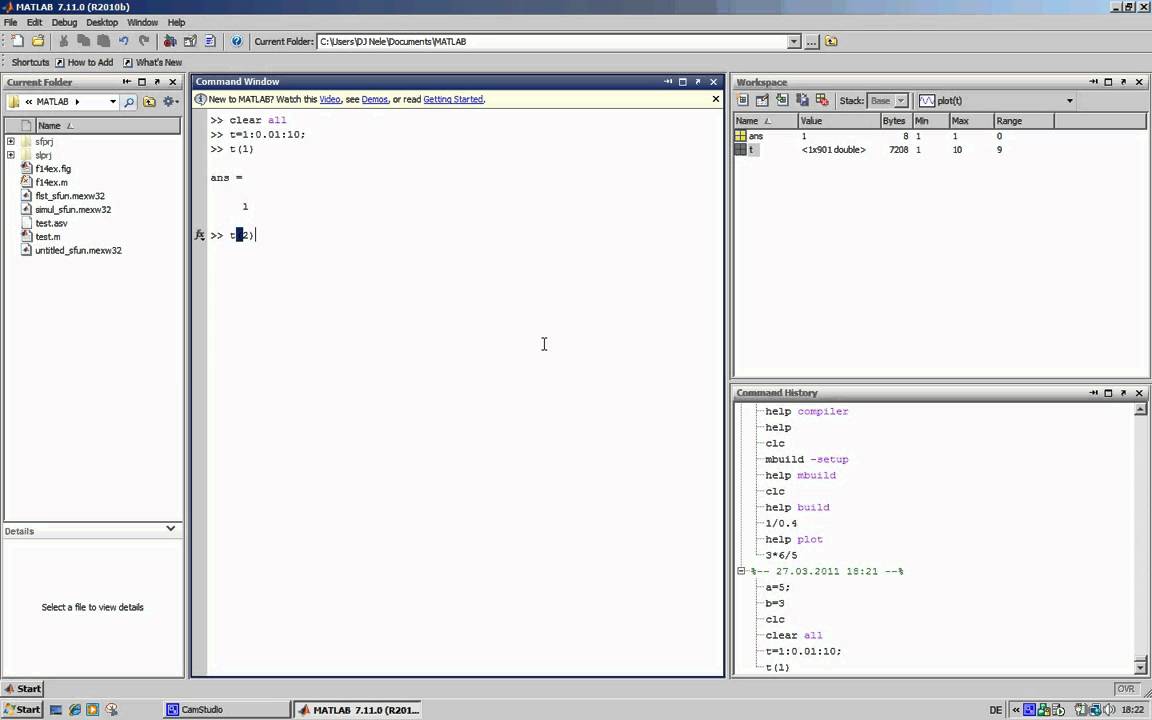The width and height of the screenshot is (1152, 720).
Task: Click the New Script icon in the toolbar
Action: click(x=18, y=41)
